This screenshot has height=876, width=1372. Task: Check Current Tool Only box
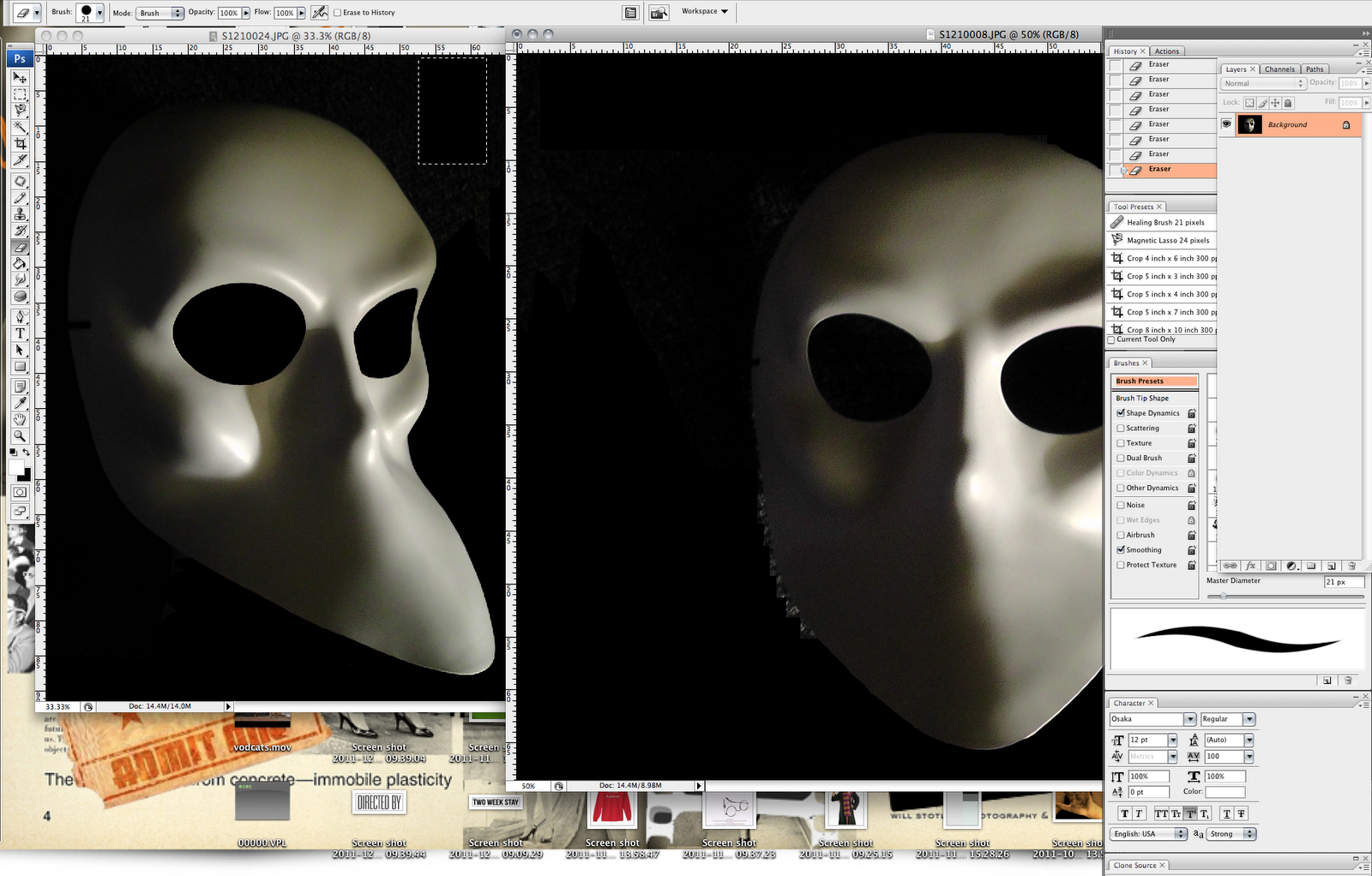pos(1111,339)
